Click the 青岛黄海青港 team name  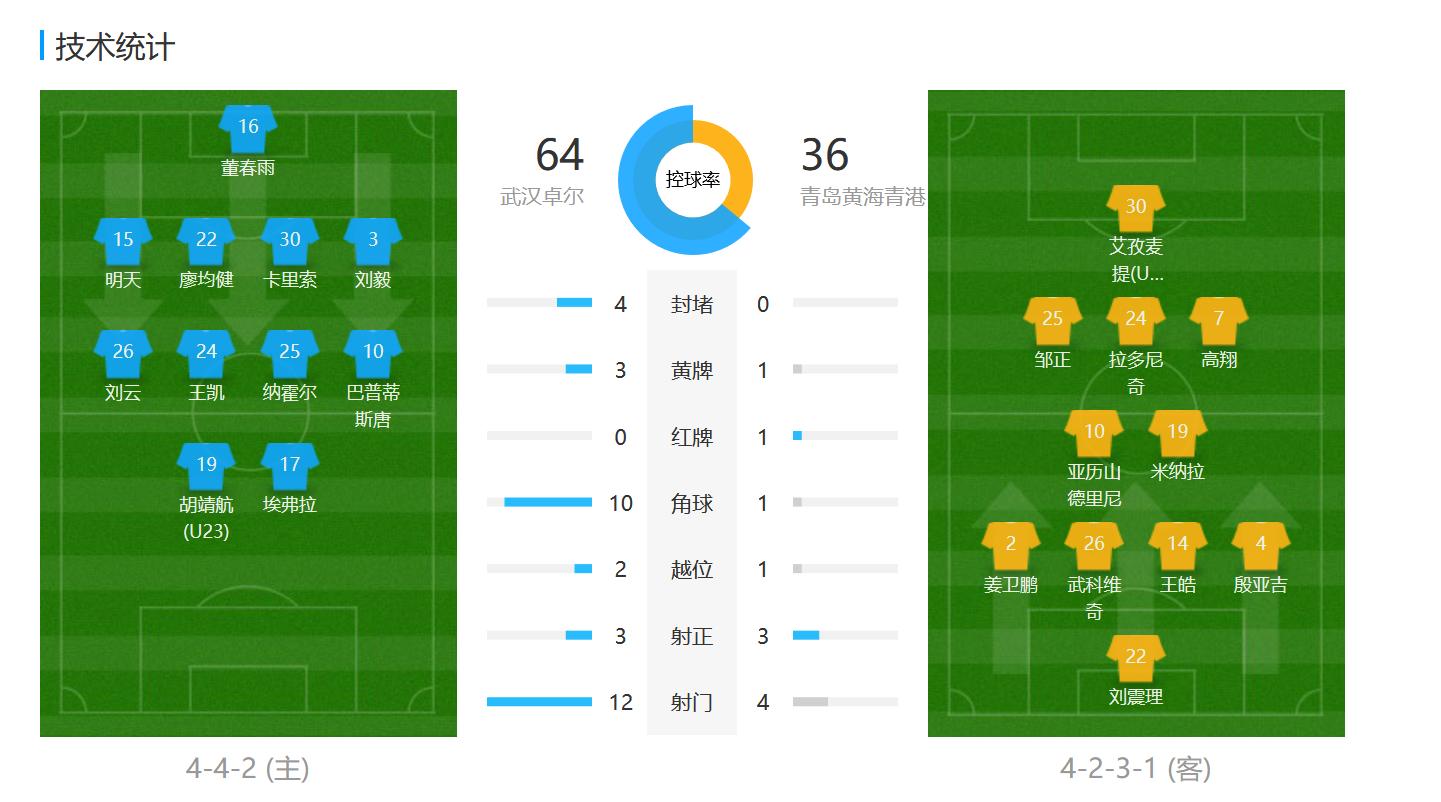click(863, 197)
